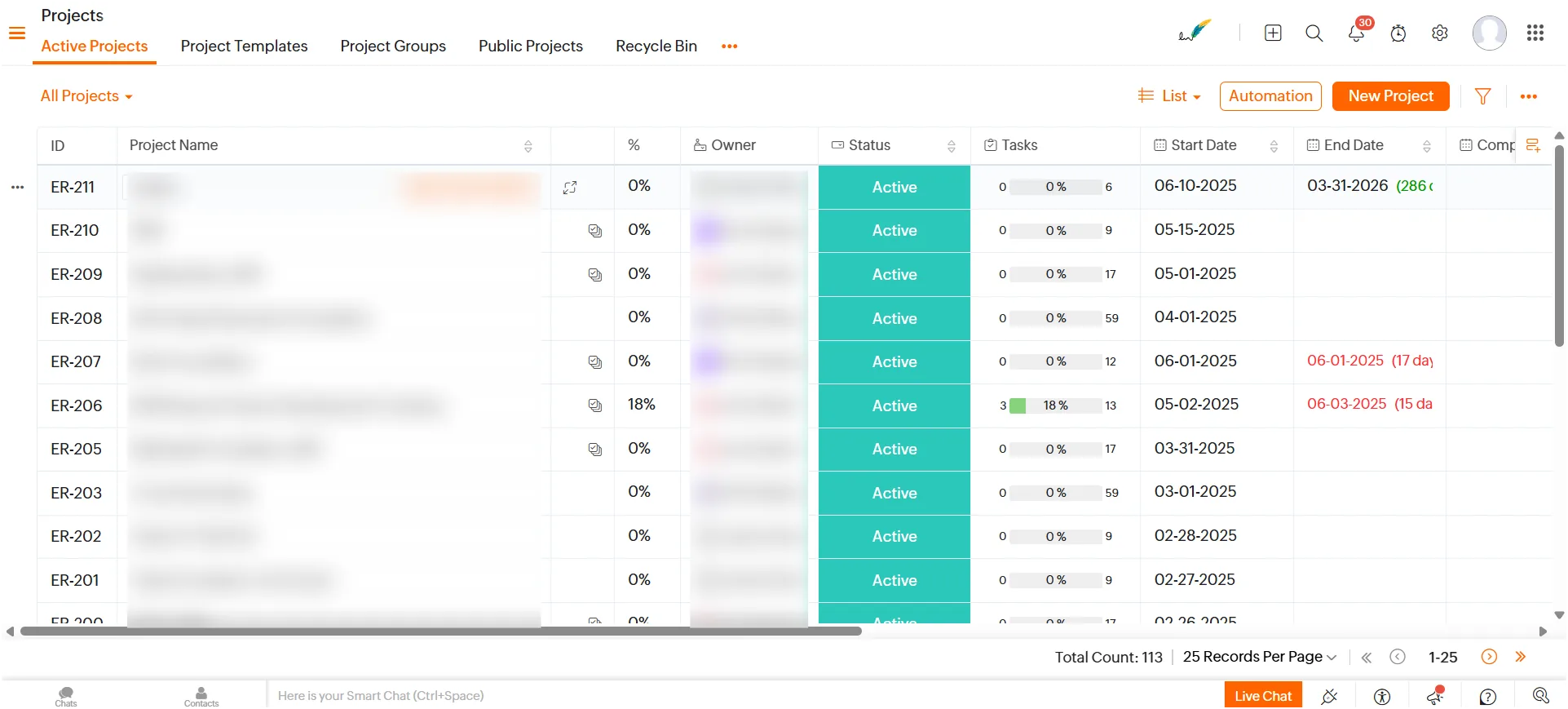
Task: Open the megaphone announcements icon
Action: click(x=1435, y=696)
